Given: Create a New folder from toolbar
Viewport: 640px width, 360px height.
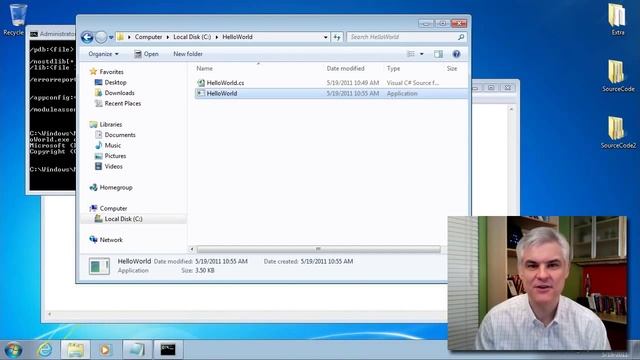Looking at the screenshot, I should (188, 54).
